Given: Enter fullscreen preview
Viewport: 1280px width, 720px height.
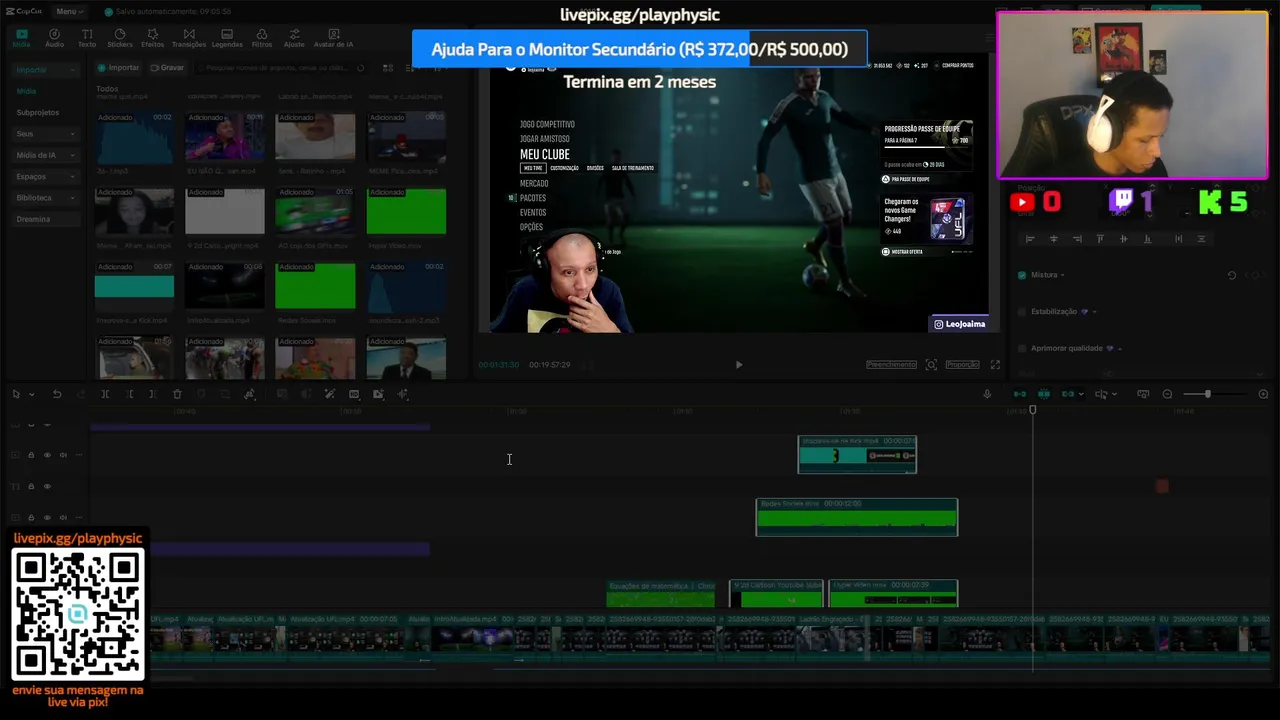Looking at the screenshot, I should coord(995,365).
